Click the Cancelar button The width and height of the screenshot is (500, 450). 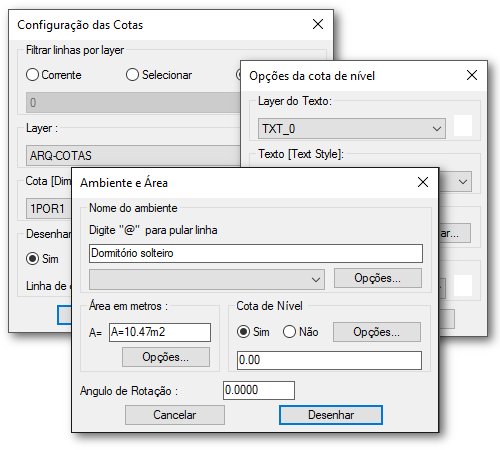click(175, 415)
